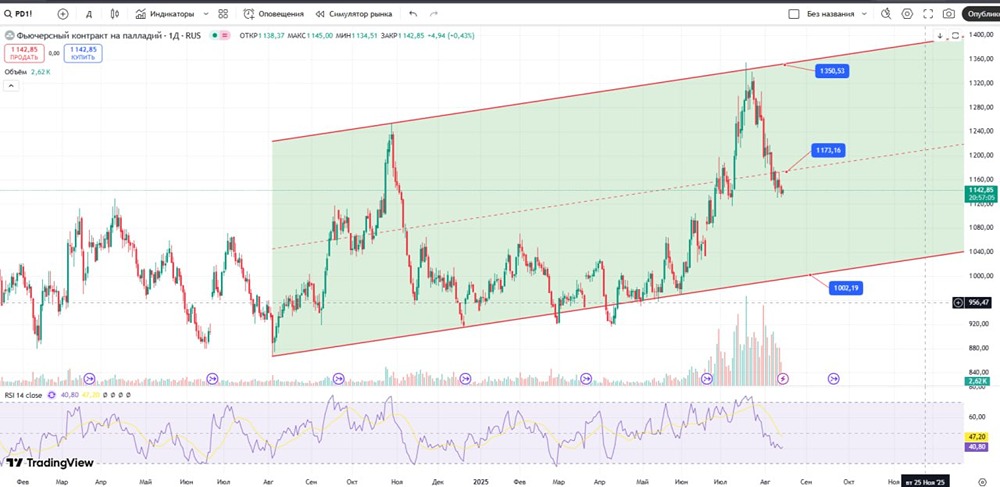Take a chart snapshot with camera icon
Viewport: 1000px width, 487px height.
click(x=949, y=13)
